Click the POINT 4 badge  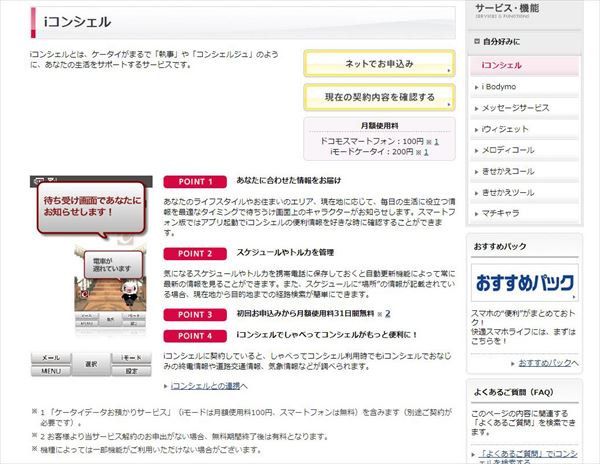(195, 336)
